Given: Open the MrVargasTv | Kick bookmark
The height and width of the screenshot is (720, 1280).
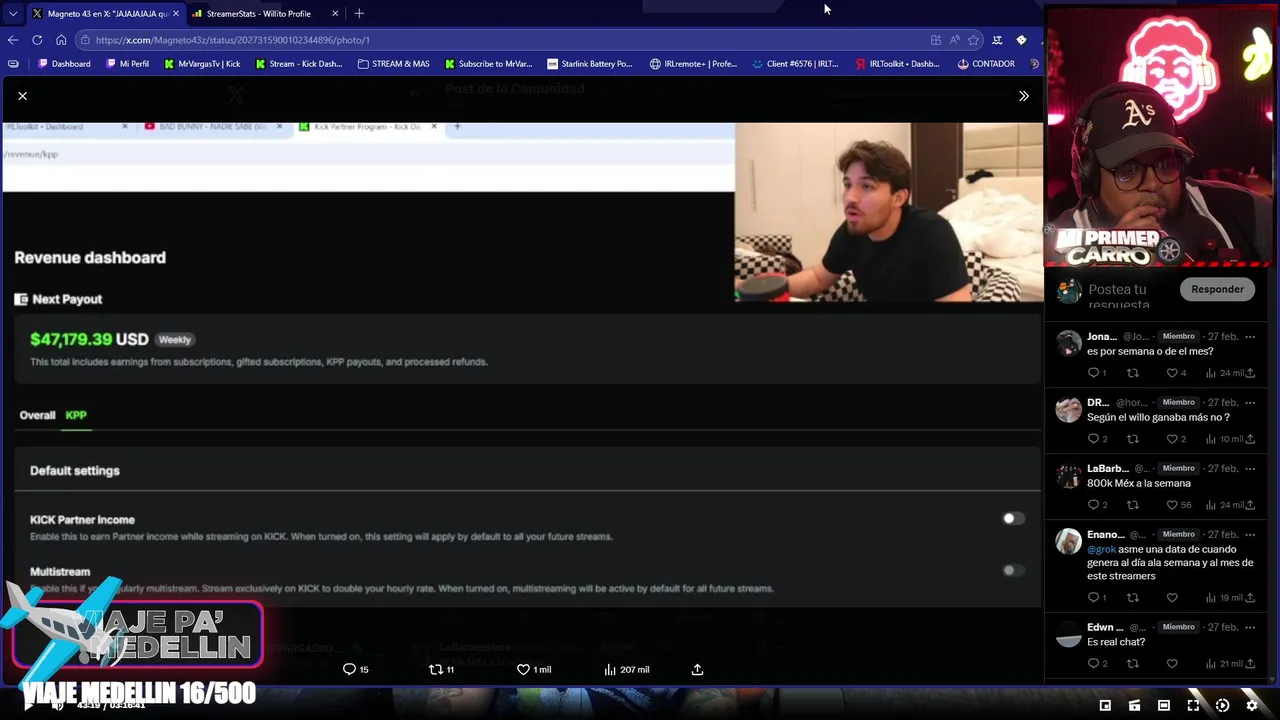Looking at the screenshot, I should pos(202,64).
